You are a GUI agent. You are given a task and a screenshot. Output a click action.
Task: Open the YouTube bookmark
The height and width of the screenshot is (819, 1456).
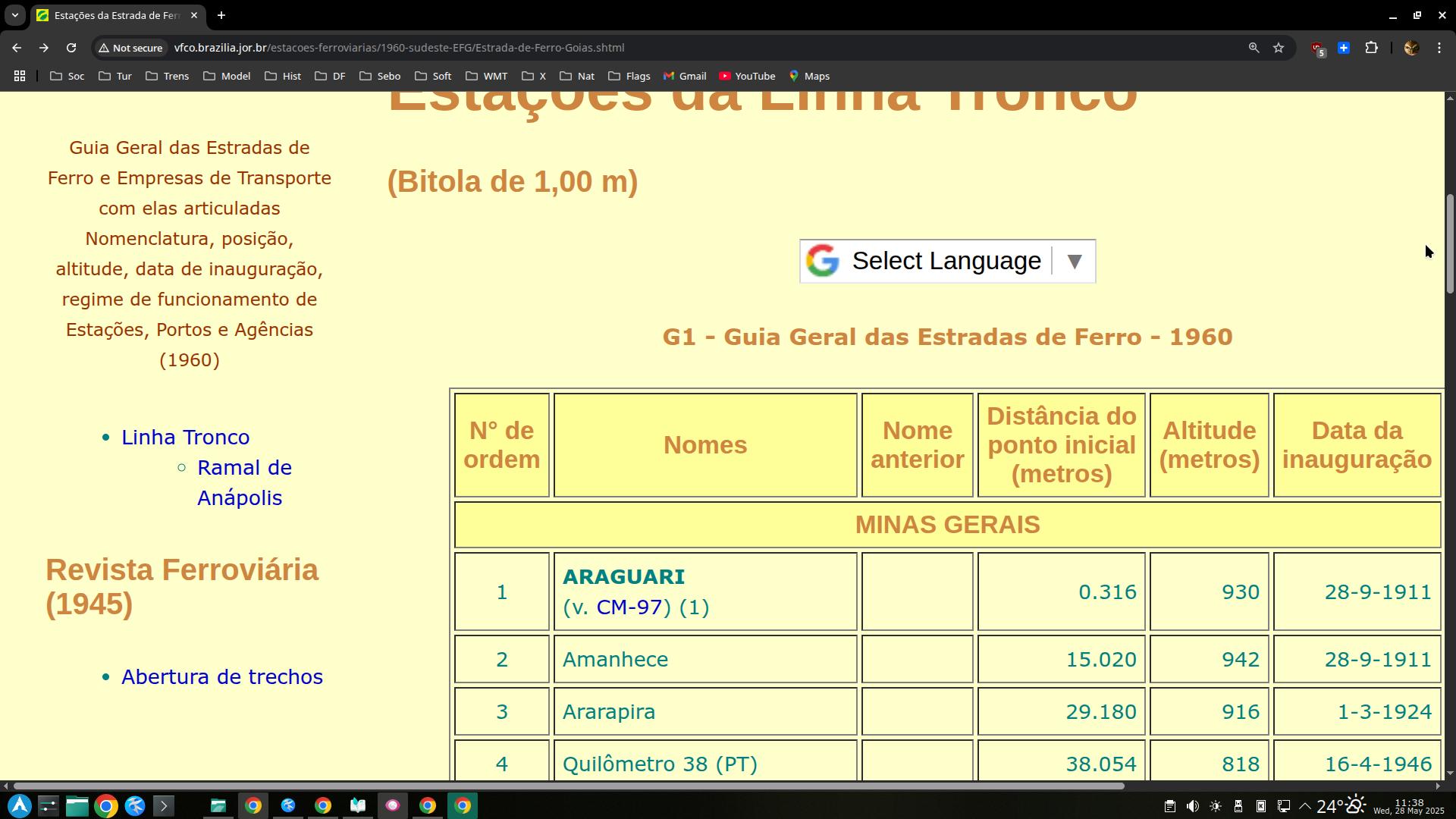[747, 76]
